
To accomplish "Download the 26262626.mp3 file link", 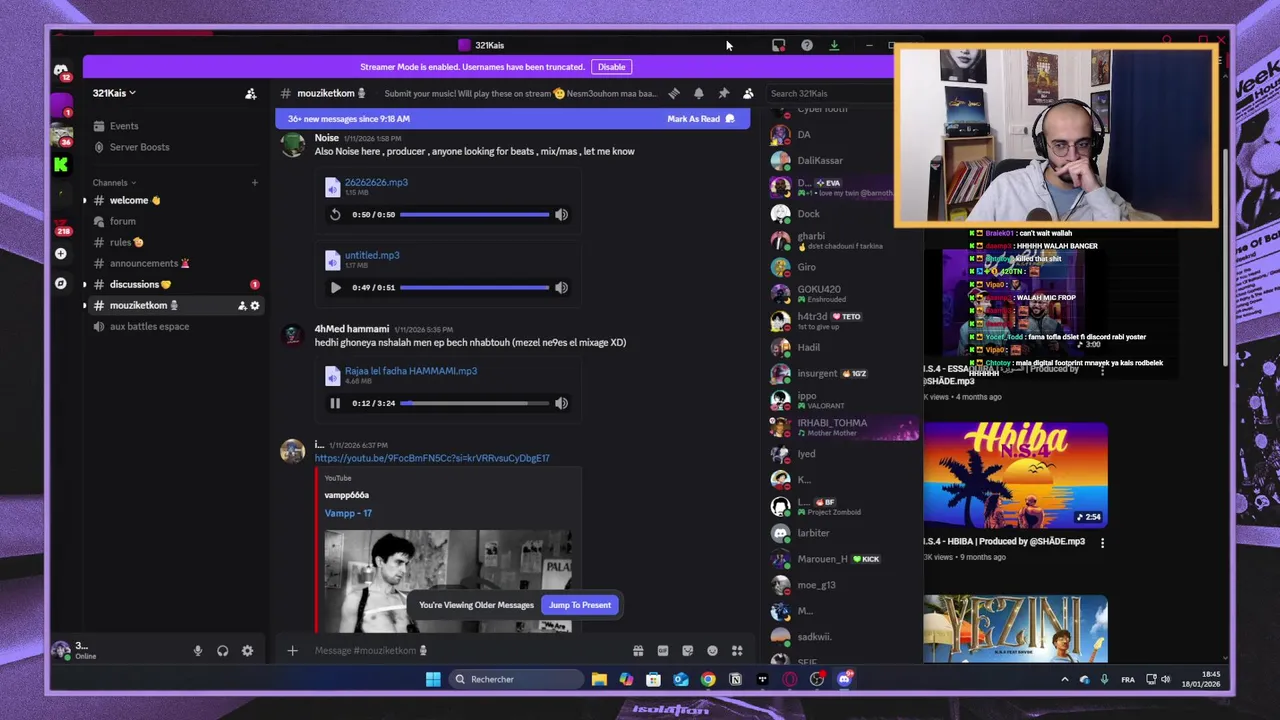I will click(x=376, y=183).
